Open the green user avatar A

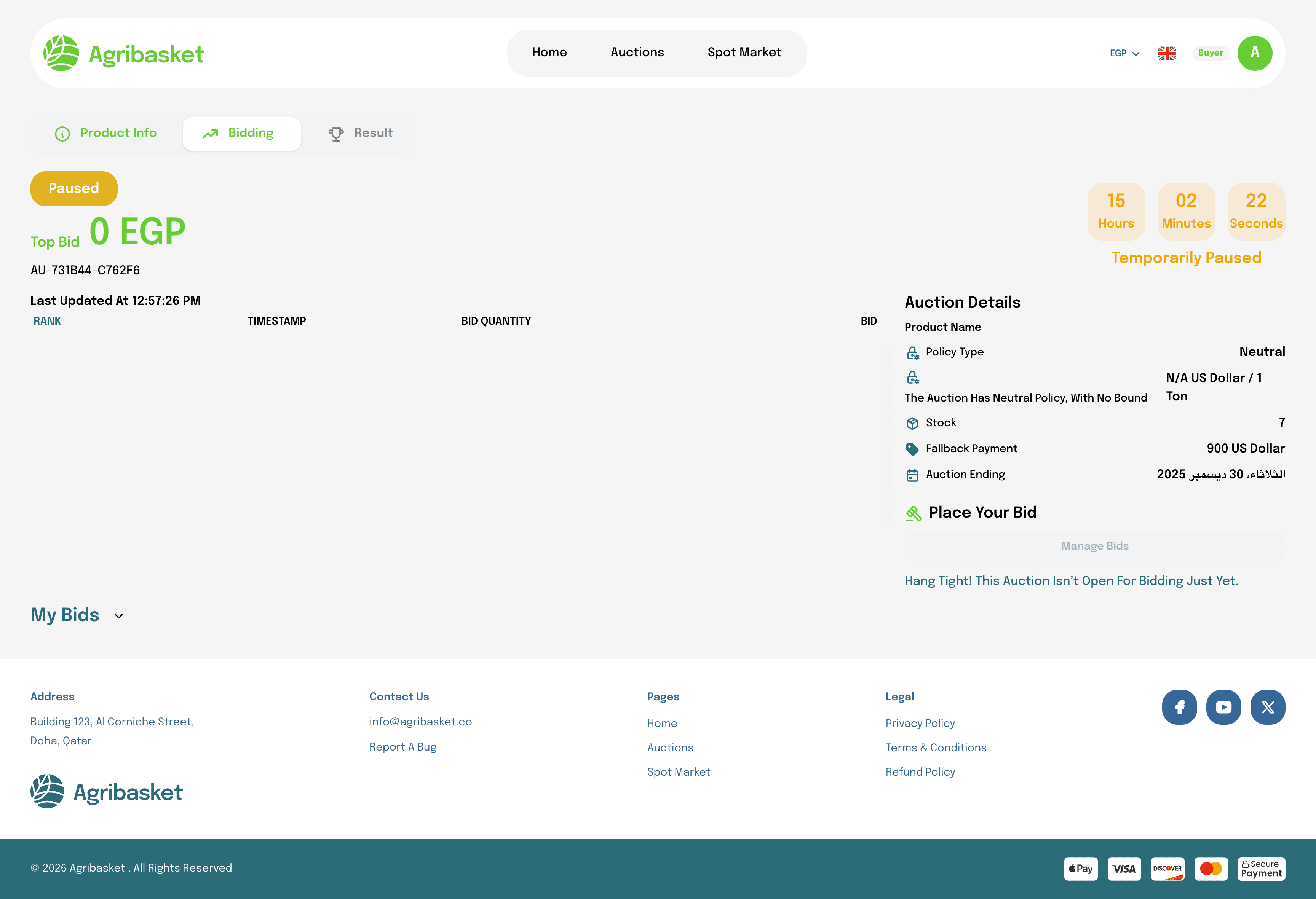(1254, 53)
